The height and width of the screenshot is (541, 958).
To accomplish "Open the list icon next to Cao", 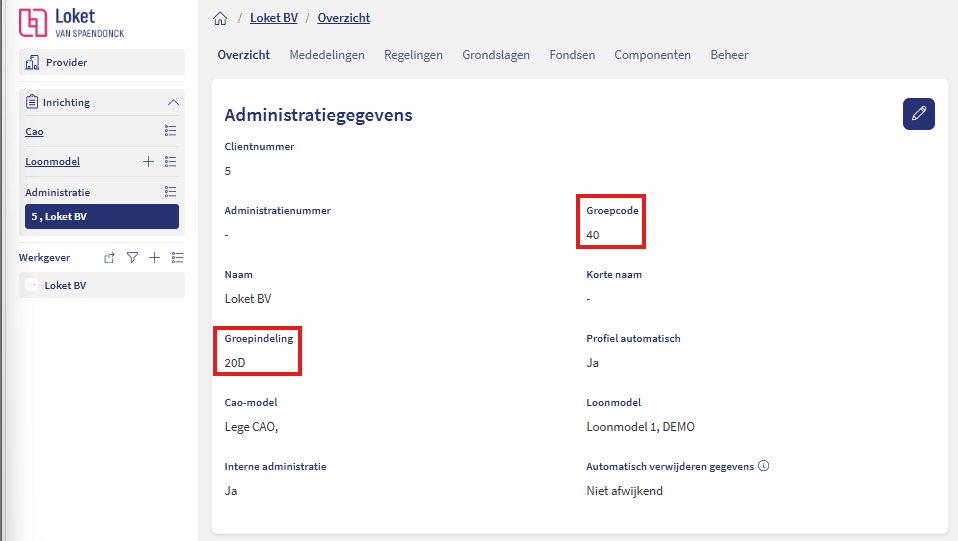I will [170, 131].
